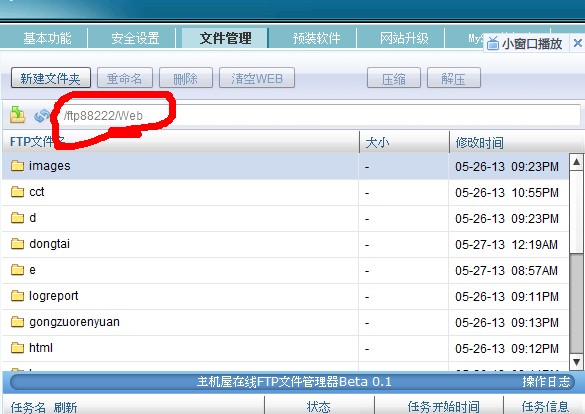
Task: Go to the 预装软件 tab
Action: (316, 38)
